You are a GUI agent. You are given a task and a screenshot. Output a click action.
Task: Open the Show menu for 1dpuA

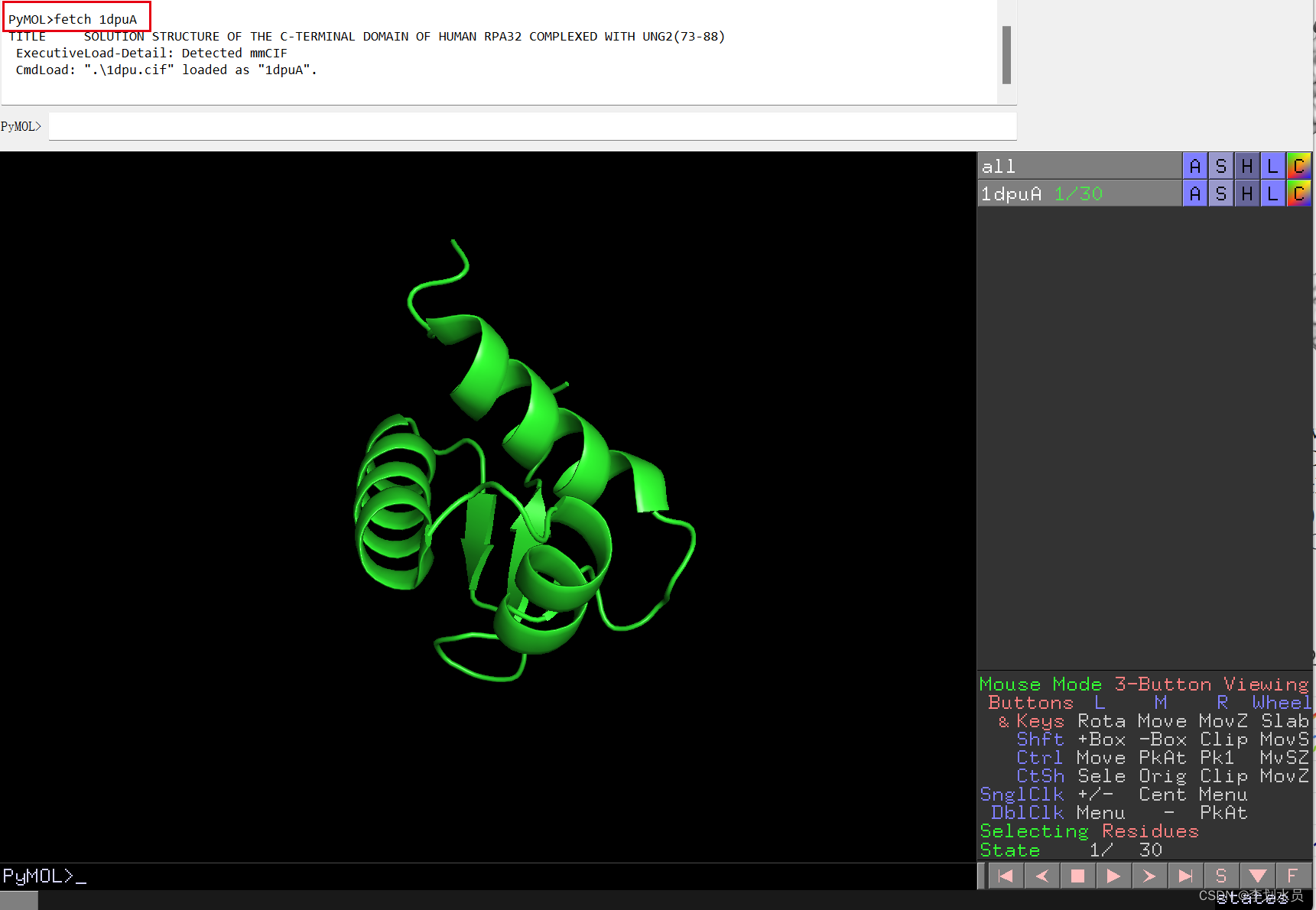(1221, 193)
